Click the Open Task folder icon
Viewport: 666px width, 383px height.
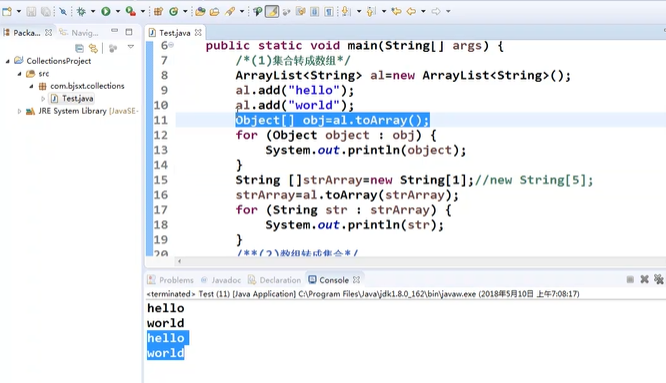214,11
